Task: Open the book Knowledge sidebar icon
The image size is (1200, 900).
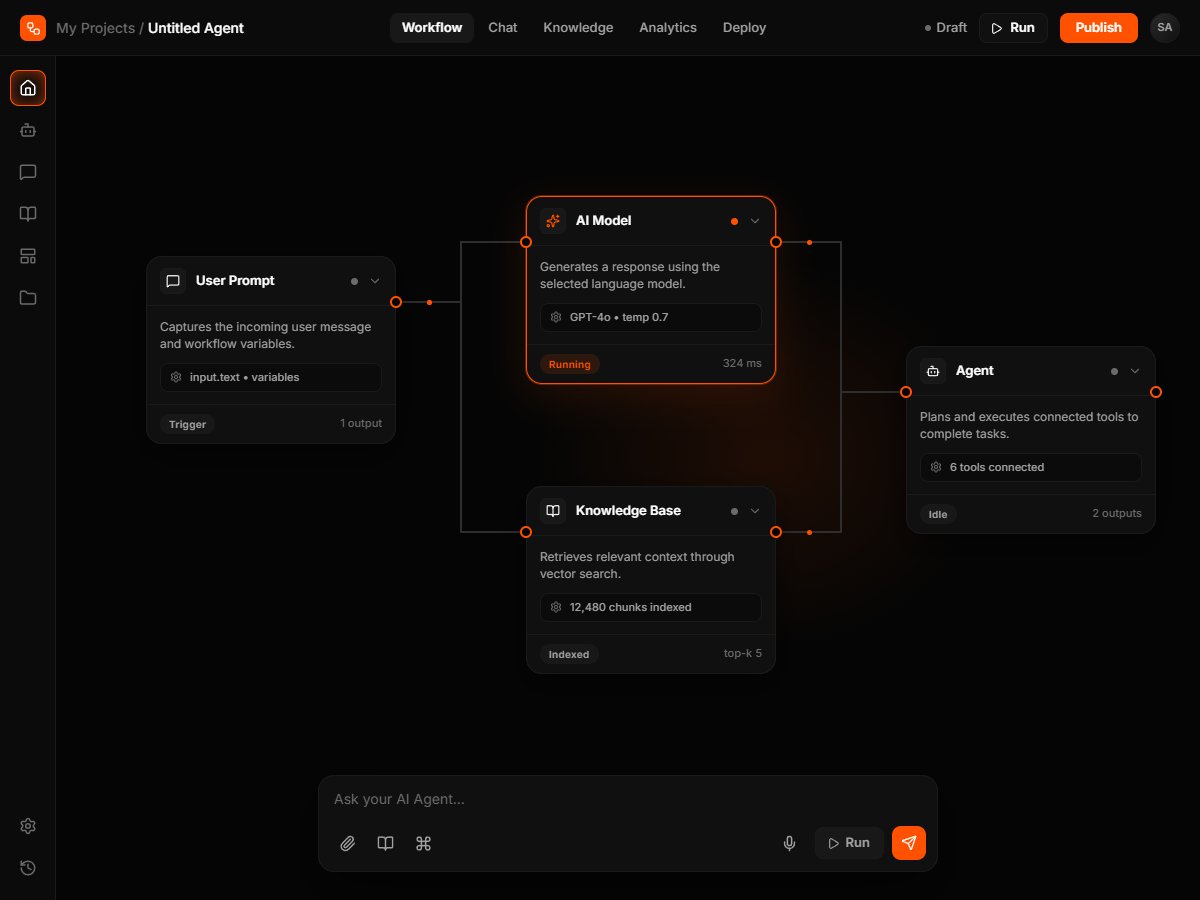Action: (x=28, y=214)
